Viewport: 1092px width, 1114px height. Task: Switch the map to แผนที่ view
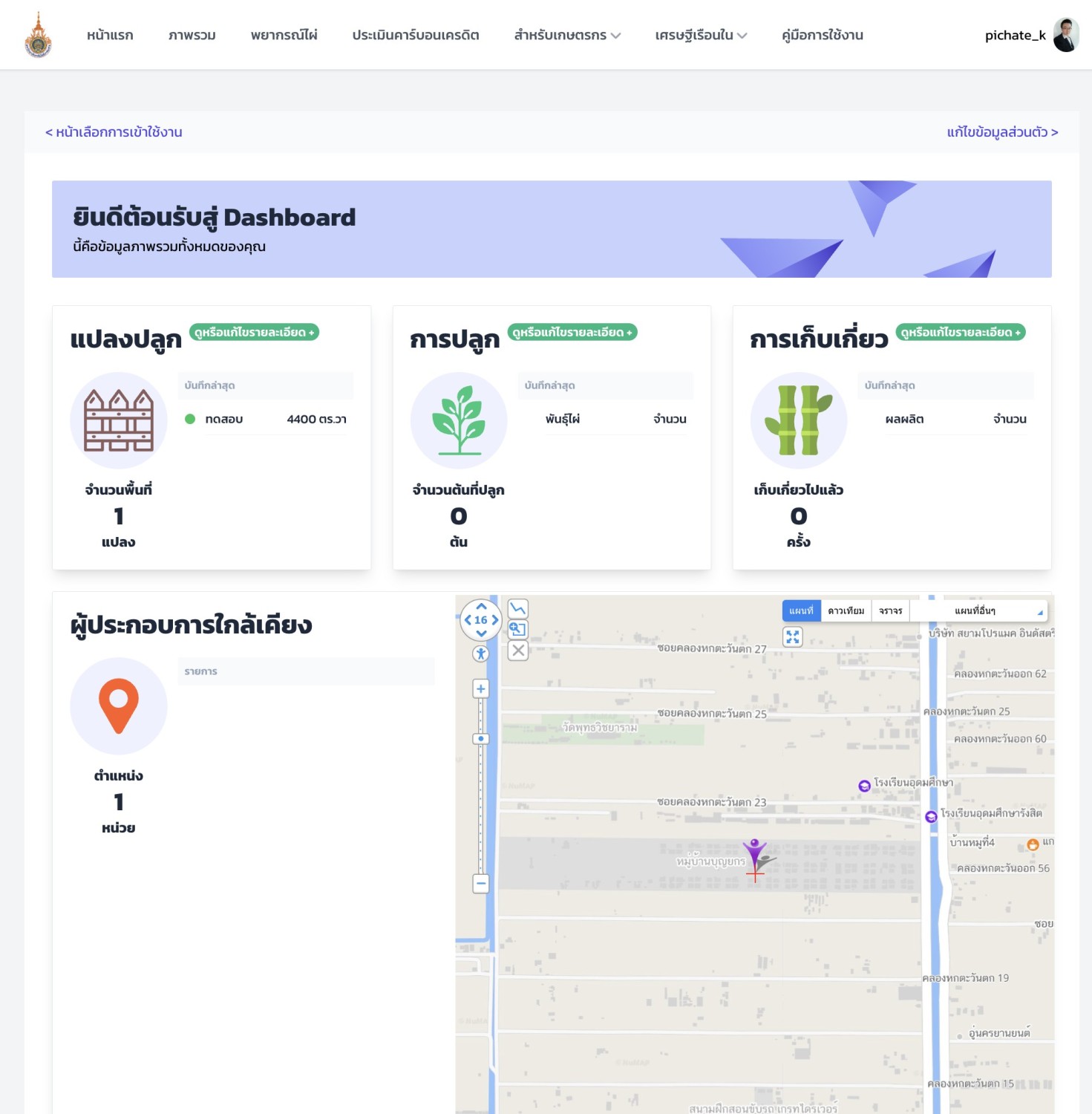coord(801,610)
